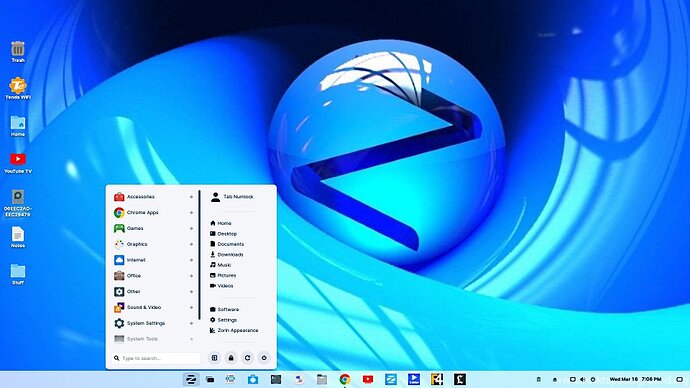Click the Type to search field
Image resolution: width=690 pixels, height=388 pixels.
(x=156, y=358)
